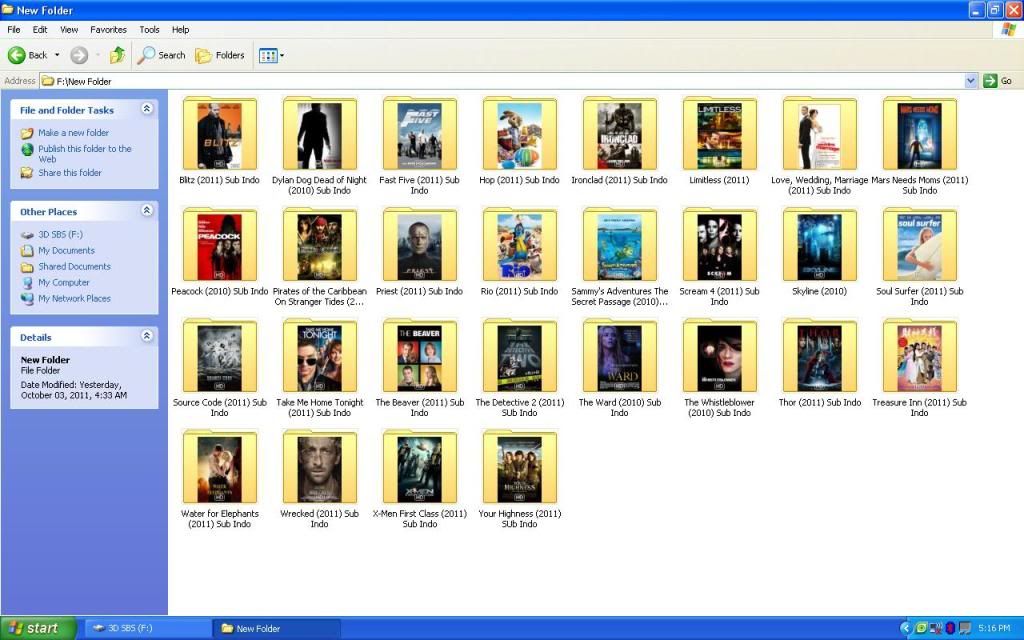Open the Edit menu
1024x640 pixels.
click(x=40, y=29)
